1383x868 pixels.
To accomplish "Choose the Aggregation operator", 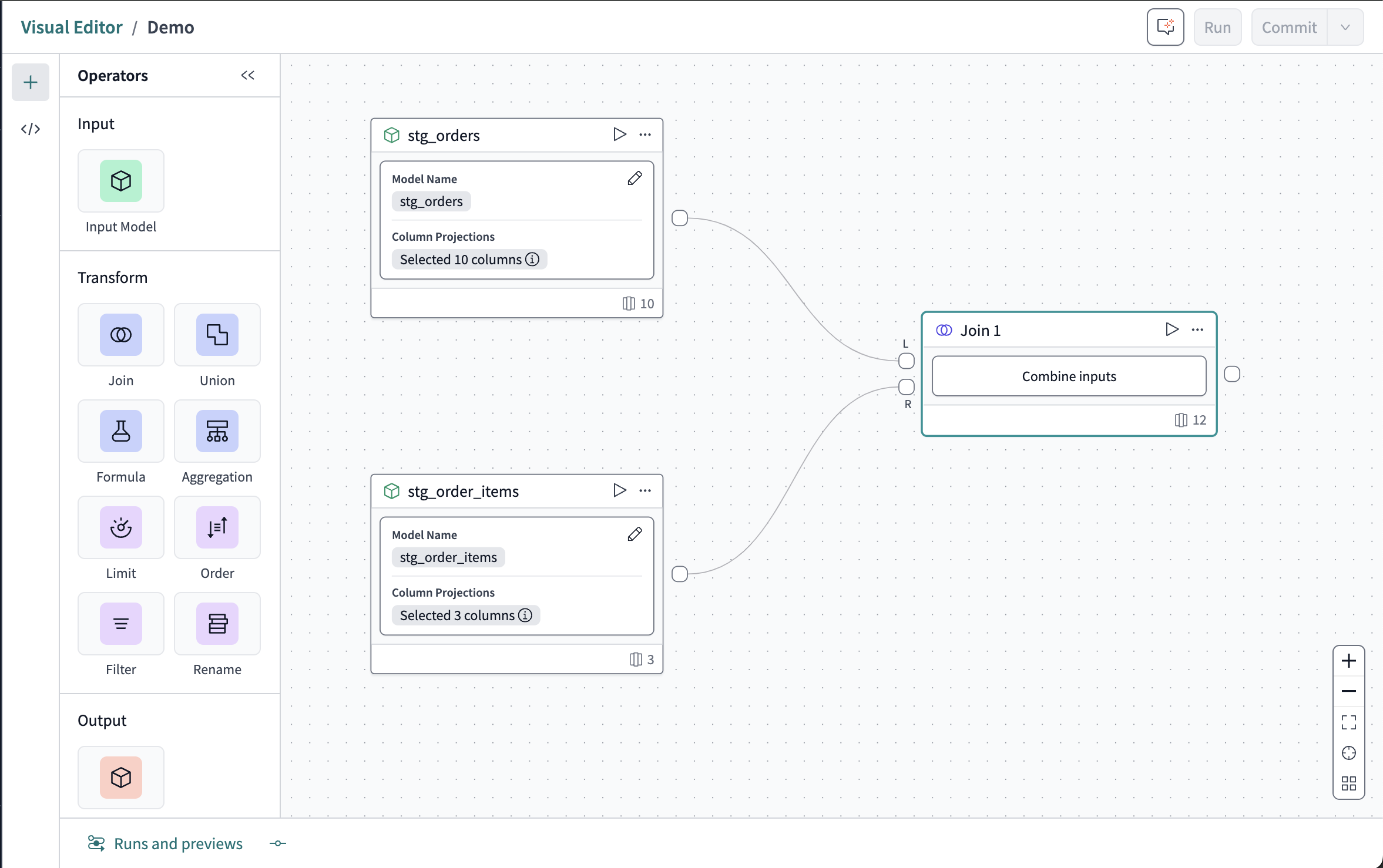I will point(217,431).
